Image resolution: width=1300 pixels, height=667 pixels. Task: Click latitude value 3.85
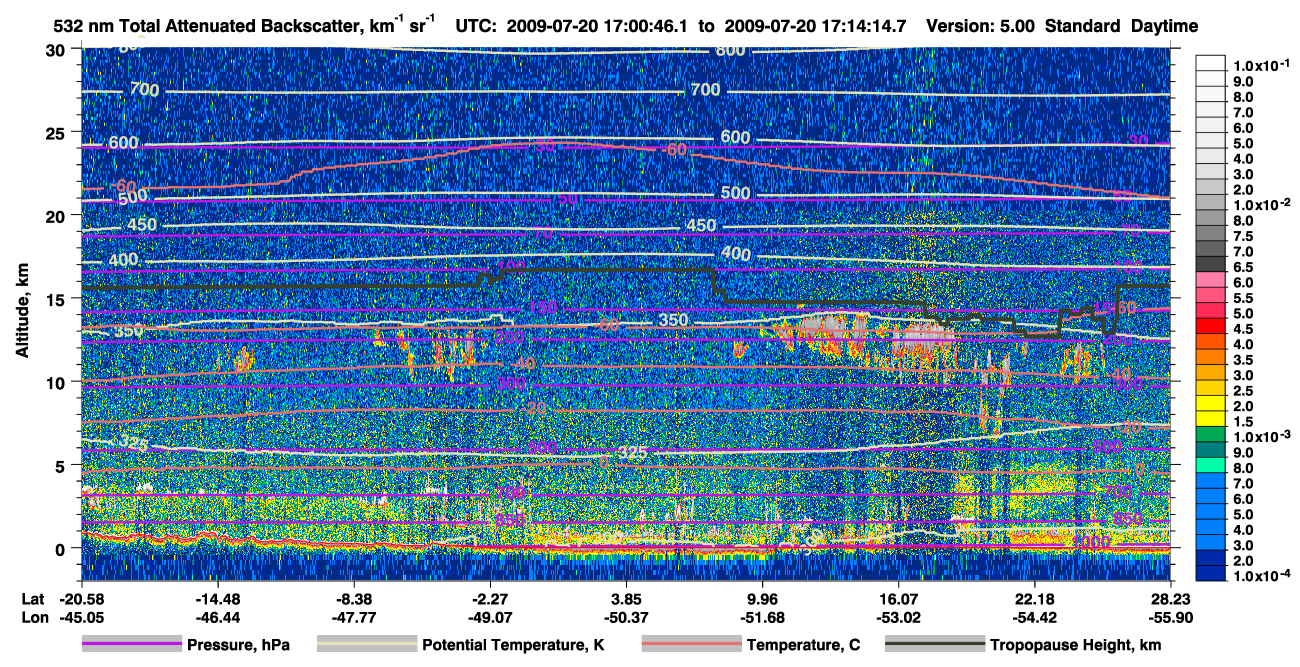(x=625, y=599)
